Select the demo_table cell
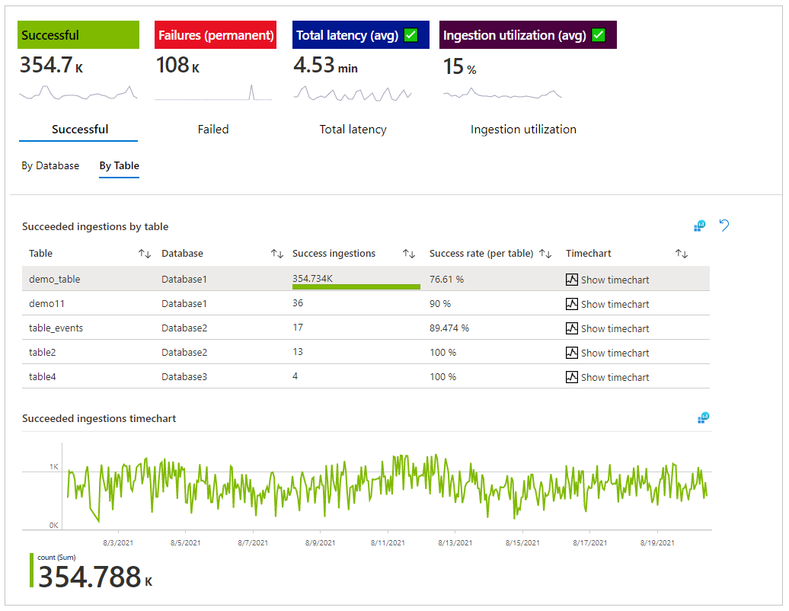Screen dimensions: 789x611 54,279
